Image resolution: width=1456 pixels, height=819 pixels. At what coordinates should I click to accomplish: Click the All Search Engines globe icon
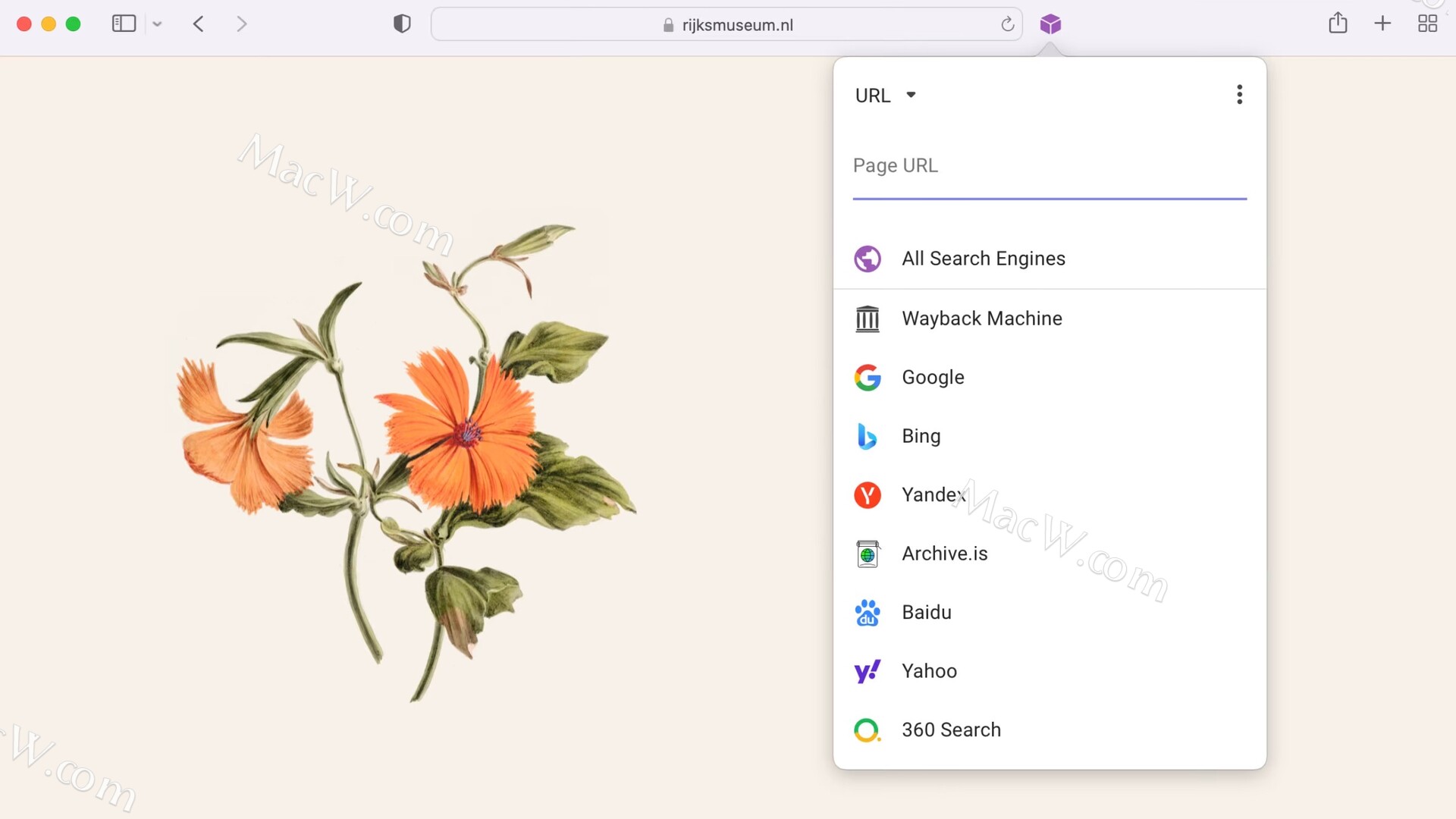coord(868,259)
